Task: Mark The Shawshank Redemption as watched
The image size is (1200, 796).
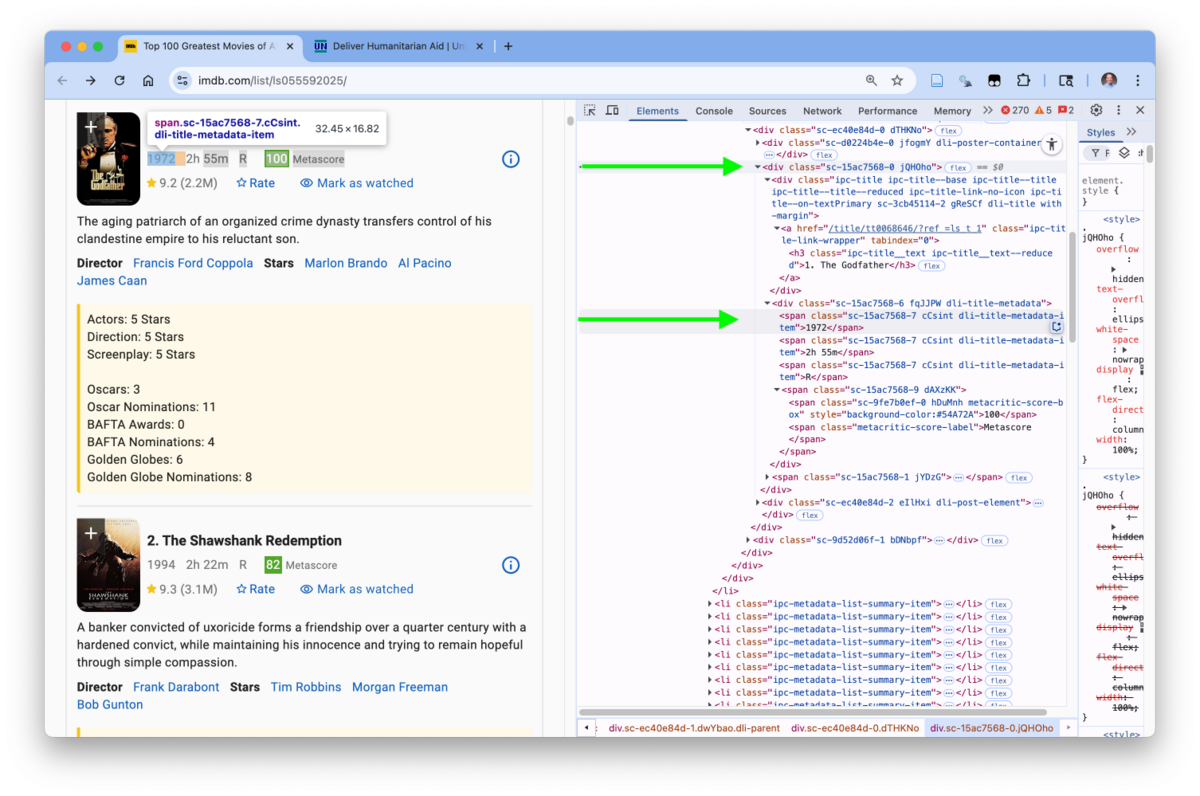Action: click(x=356, y=589)
